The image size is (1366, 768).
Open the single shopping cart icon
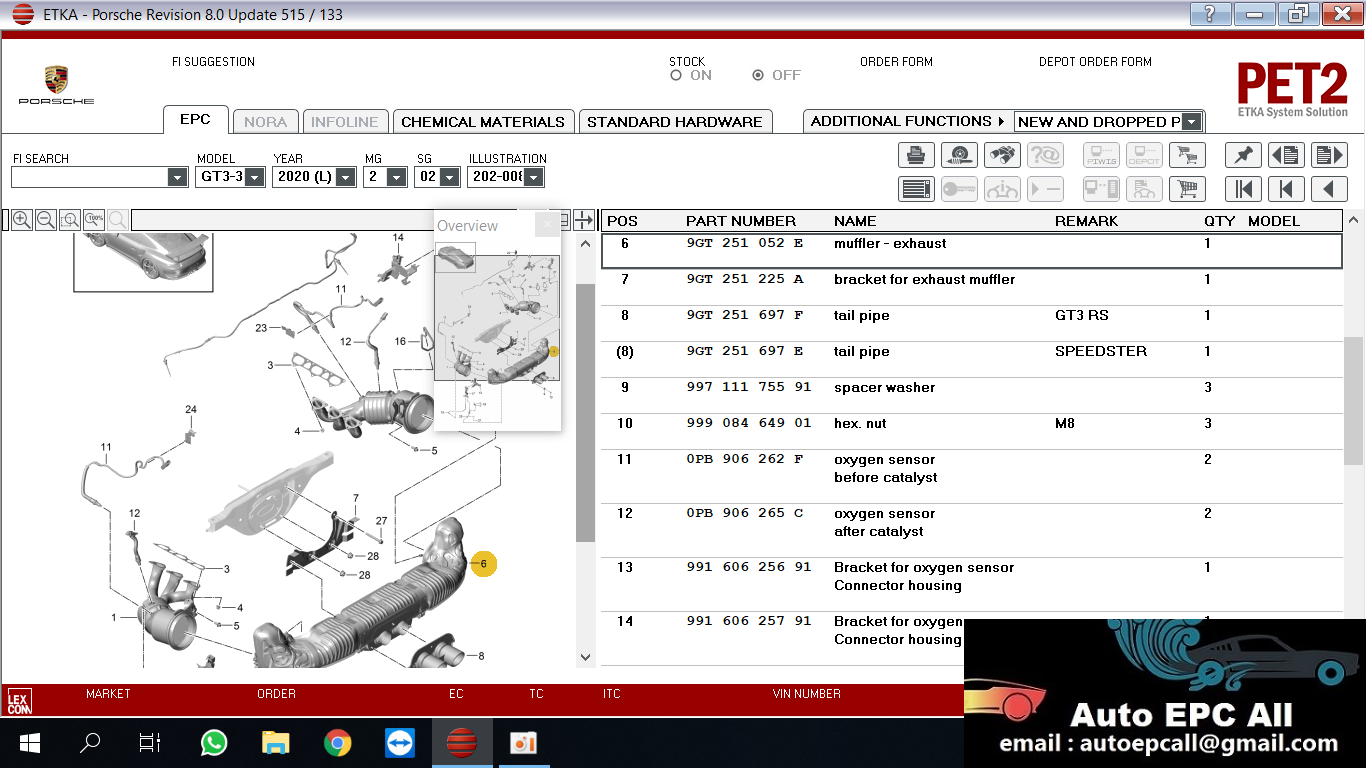pyautogui.click(x=1187, y=189)
